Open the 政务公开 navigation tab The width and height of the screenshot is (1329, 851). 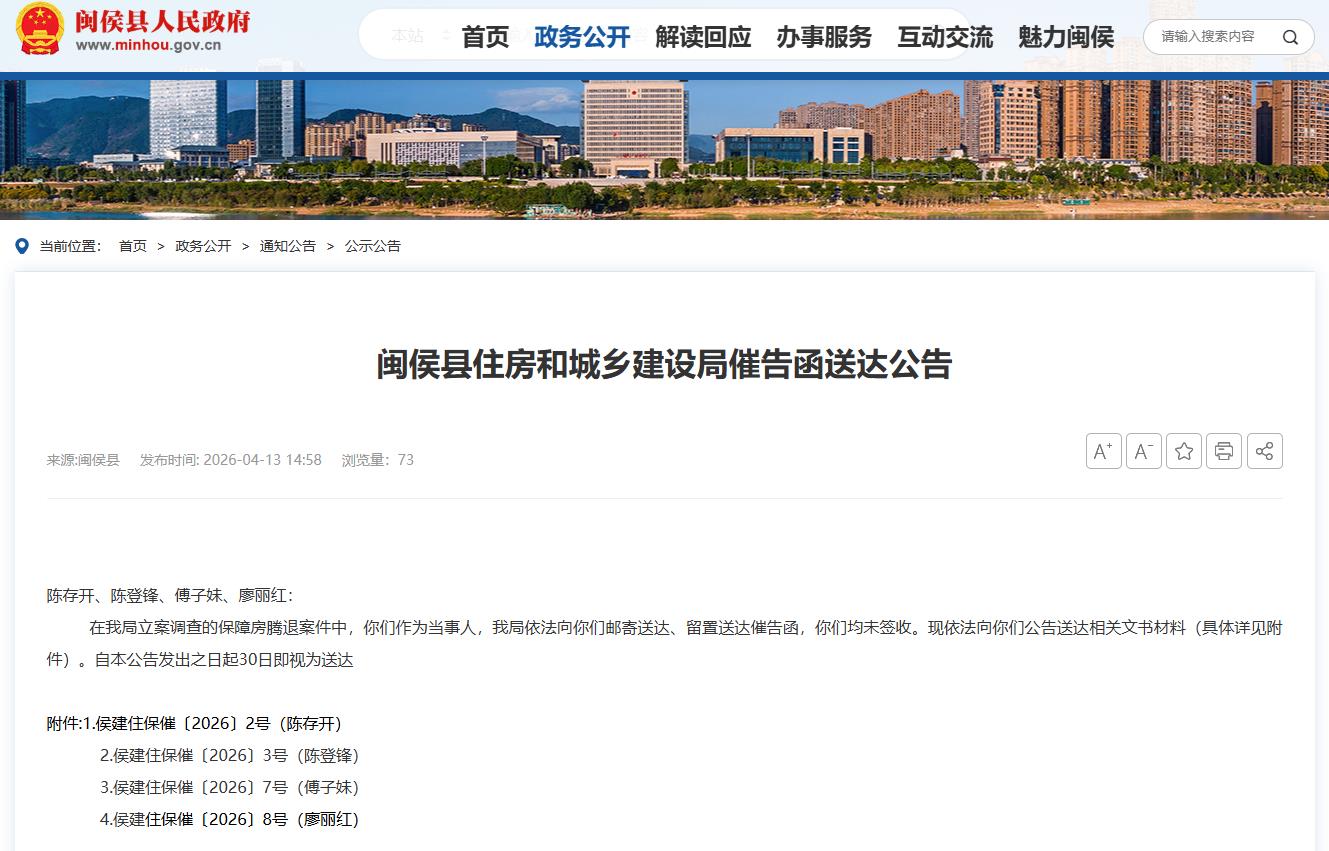(x=582, y=38)
